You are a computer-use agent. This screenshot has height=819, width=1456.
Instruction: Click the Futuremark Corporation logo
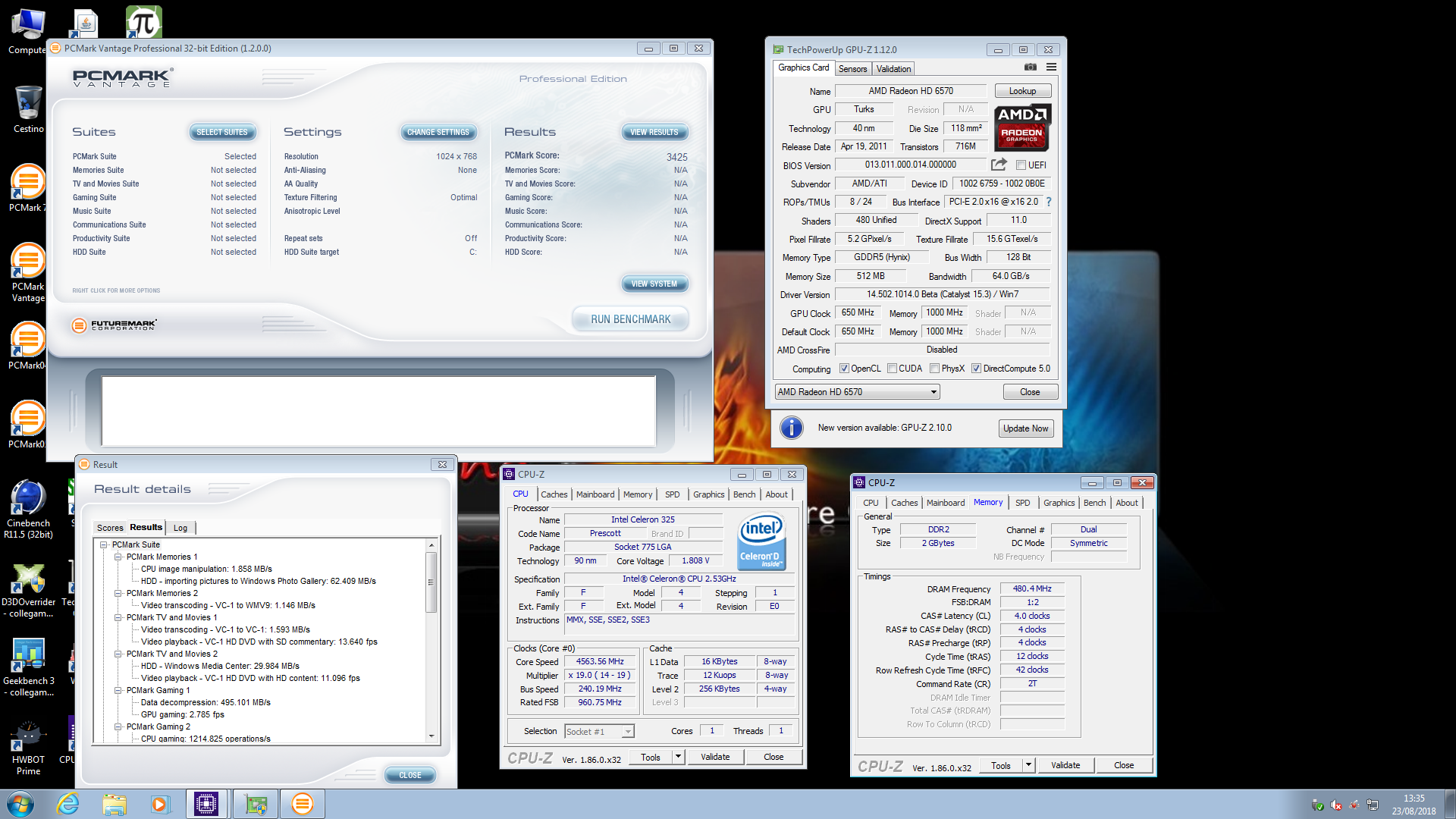115,325
